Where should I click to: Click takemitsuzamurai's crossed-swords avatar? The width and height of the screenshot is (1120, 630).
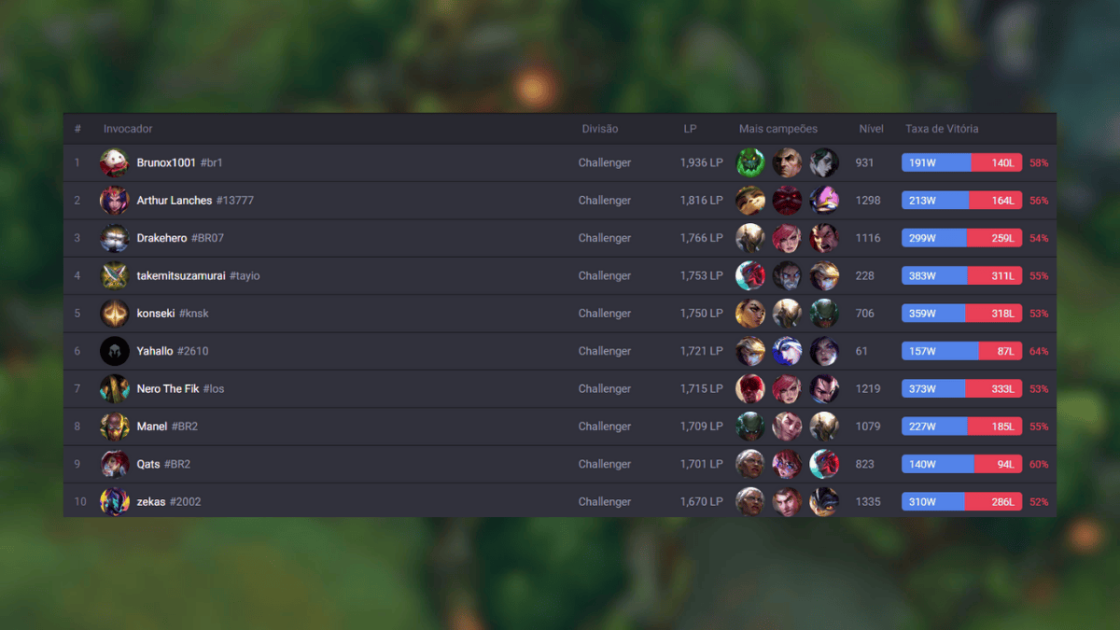click(x=114, y=276)
